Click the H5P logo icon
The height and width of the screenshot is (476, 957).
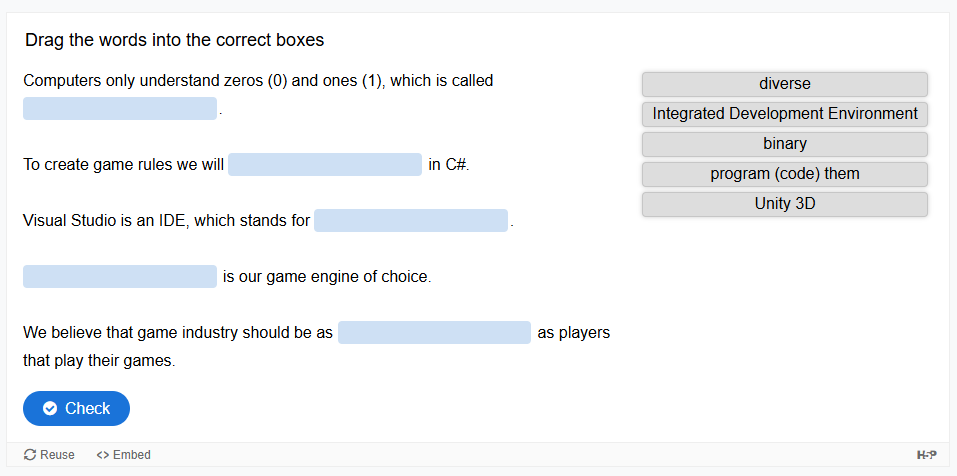[x=926, y=455]
